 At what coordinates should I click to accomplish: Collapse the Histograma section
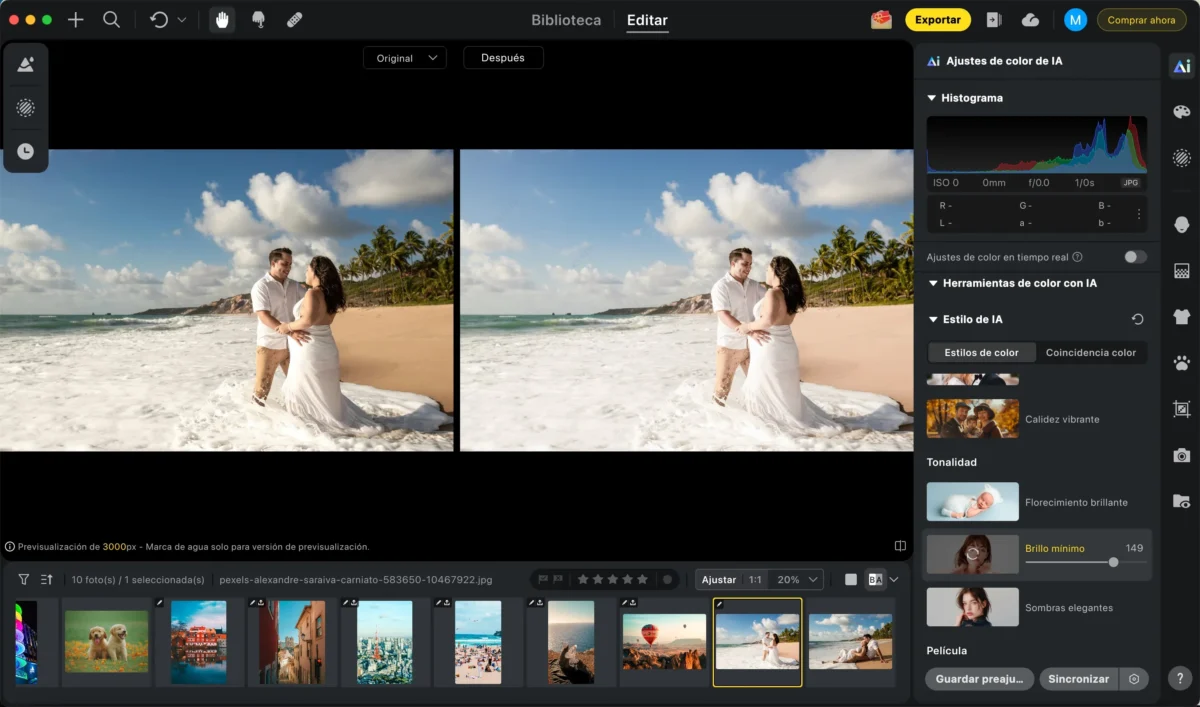point(932,98)
